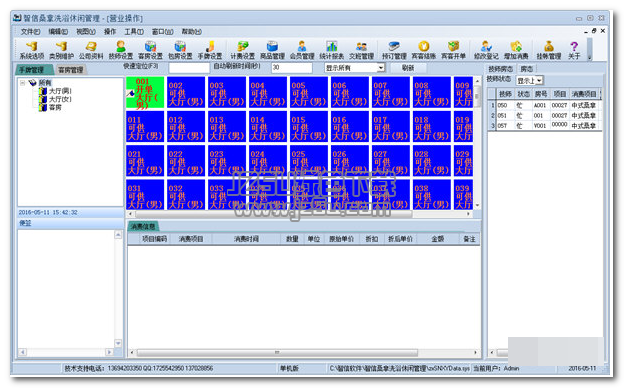This screenshot has height=388, width=624.
Task: Click the 宾客结账 guest checkout icon
Action: 424,50
